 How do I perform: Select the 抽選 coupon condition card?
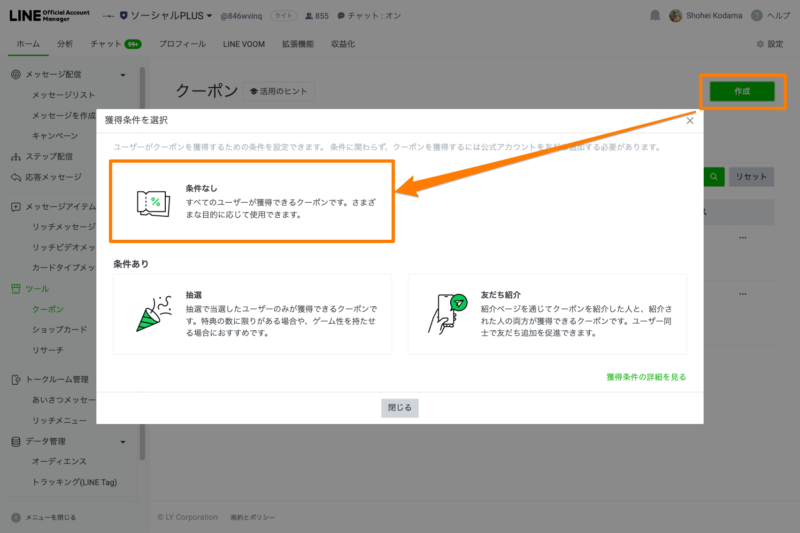pyautogui.click(x=253, y=314)
